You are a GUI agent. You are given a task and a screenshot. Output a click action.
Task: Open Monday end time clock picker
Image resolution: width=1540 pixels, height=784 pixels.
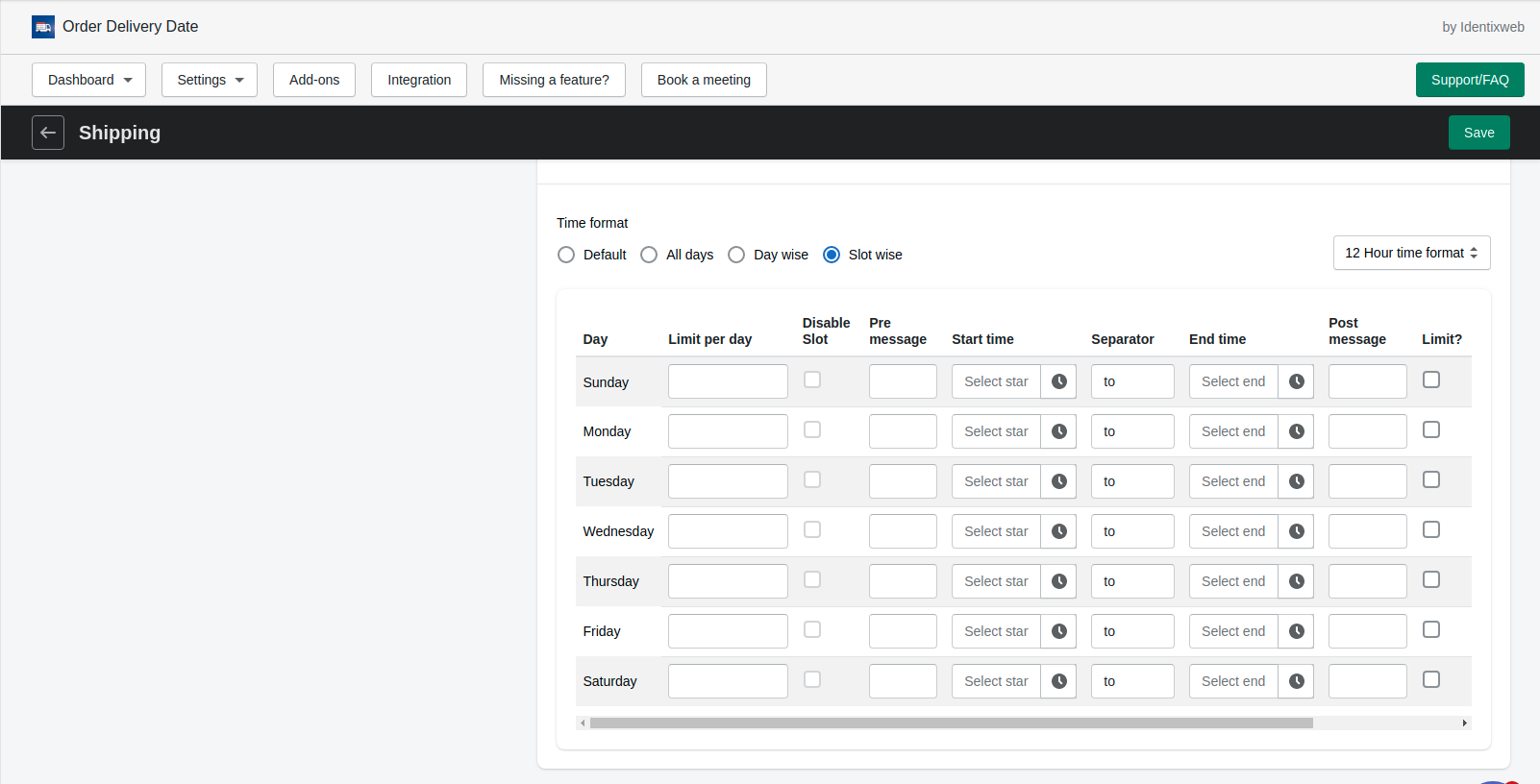[x=1296, y=431]
